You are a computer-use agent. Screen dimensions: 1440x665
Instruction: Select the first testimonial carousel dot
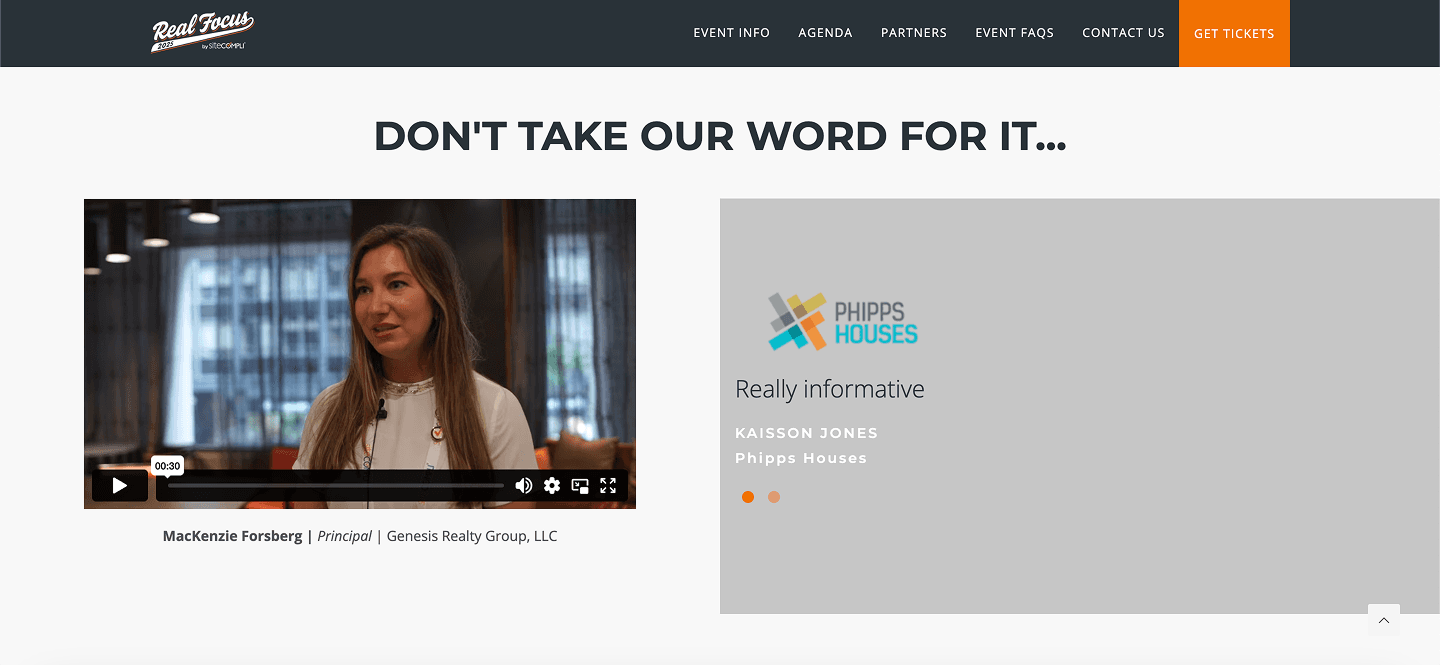(748, 497)
